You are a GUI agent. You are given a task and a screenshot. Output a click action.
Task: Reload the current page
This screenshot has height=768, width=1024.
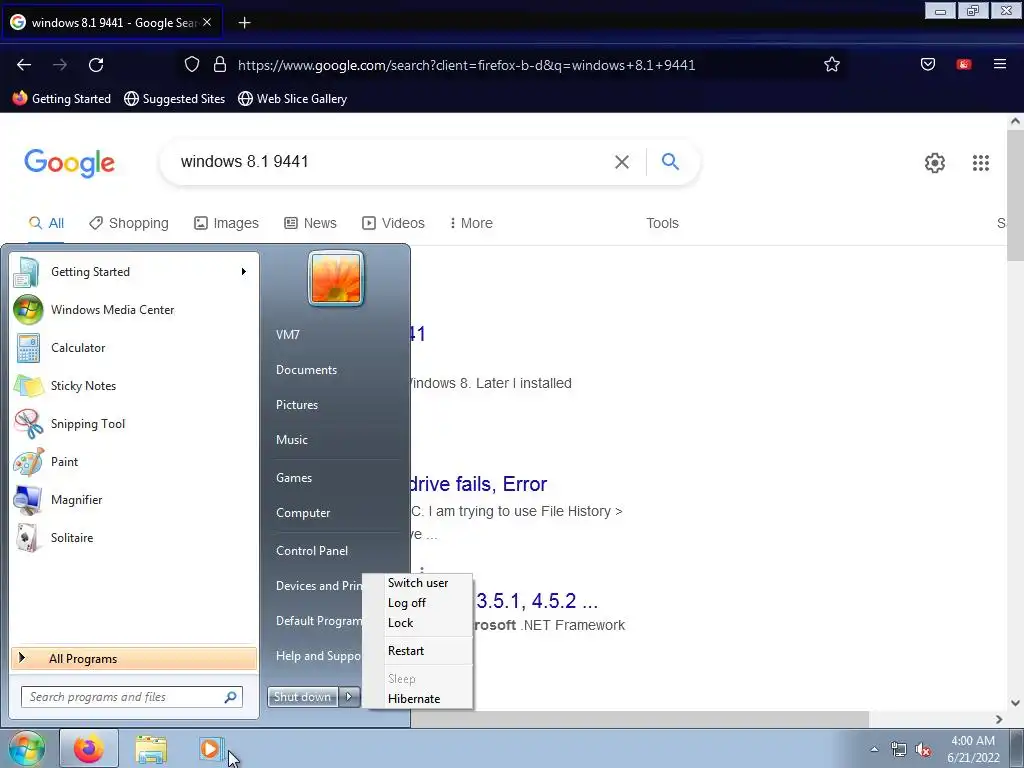(x=96, y=65)
